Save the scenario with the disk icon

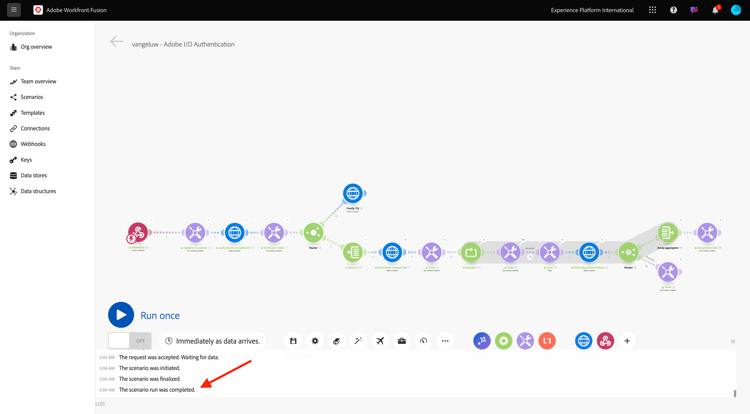click(x=293, y=341)
